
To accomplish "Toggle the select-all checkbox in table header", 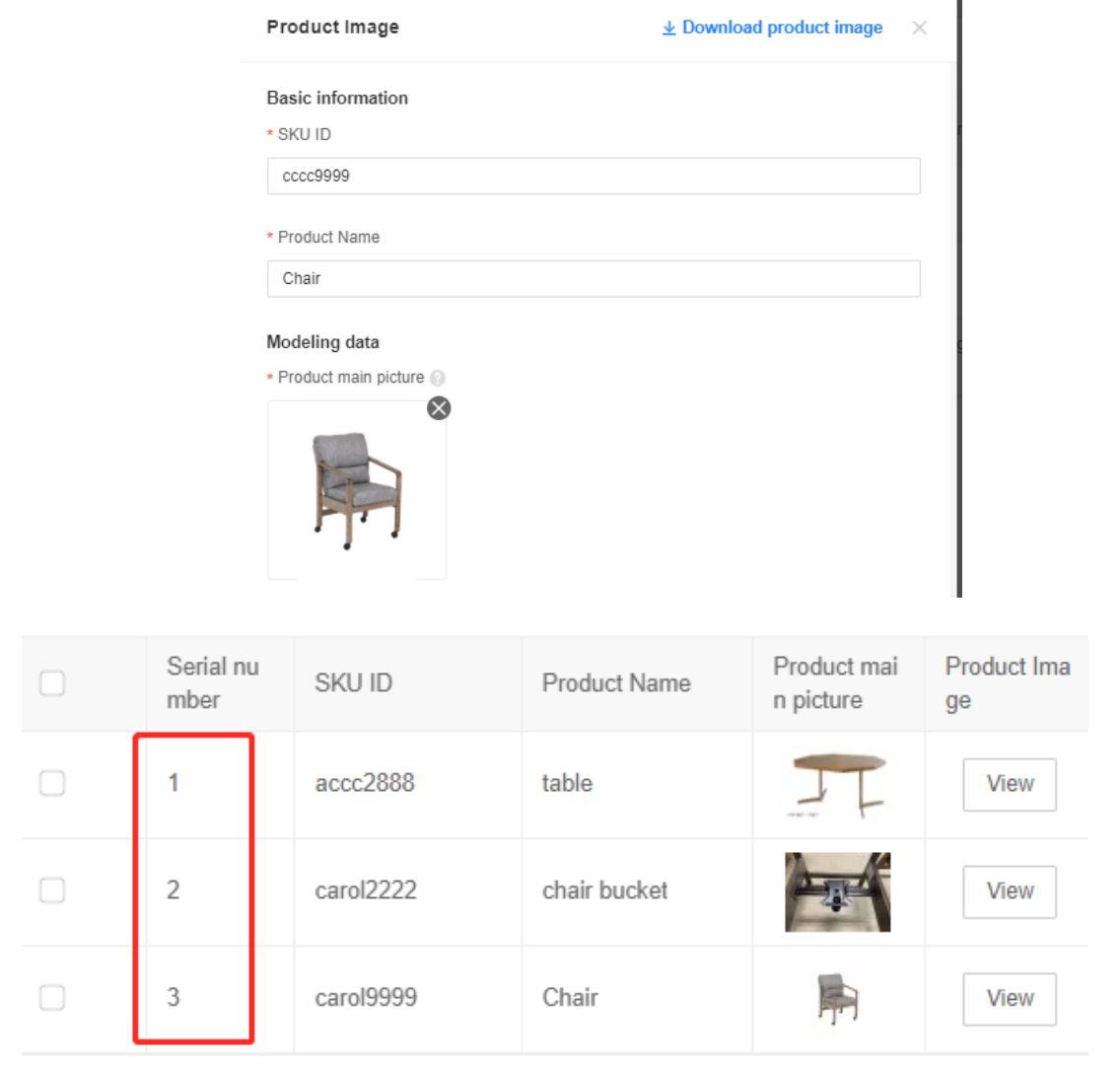I will [52, 682].
